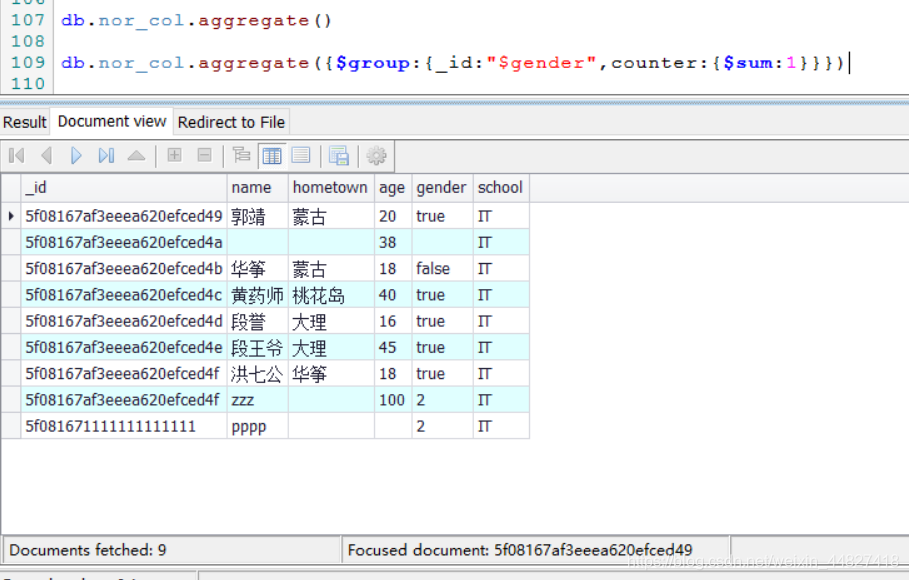Click the export-table-to-file save icon
This screenshot has width=909, height=580.
(x=339, y=155)
